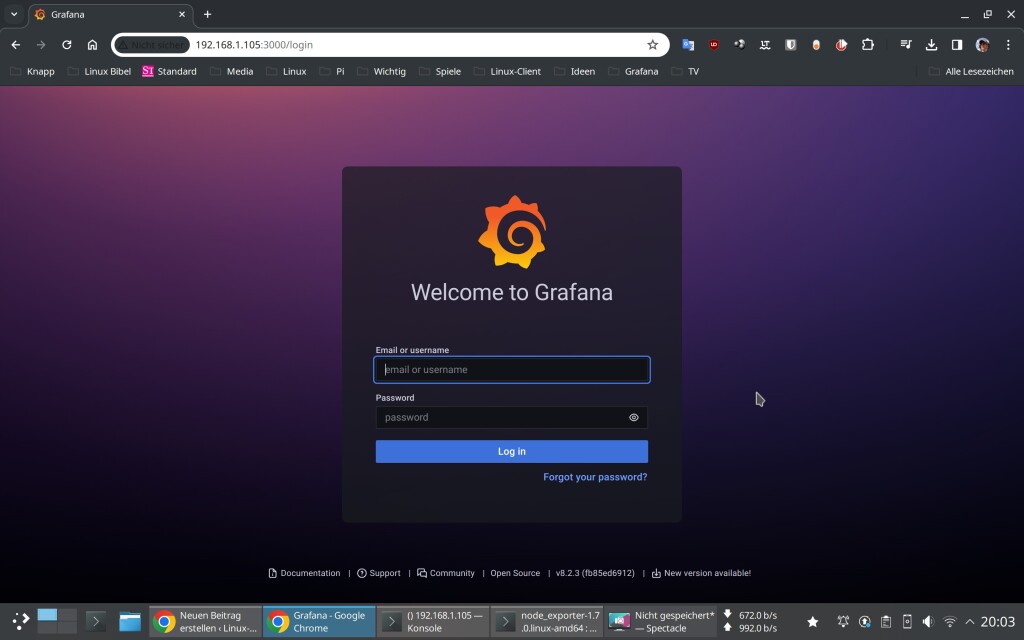Screen dimensions: 1024x640
Task: Open the Chrome profile avatar menu
Action: (982, 44)
